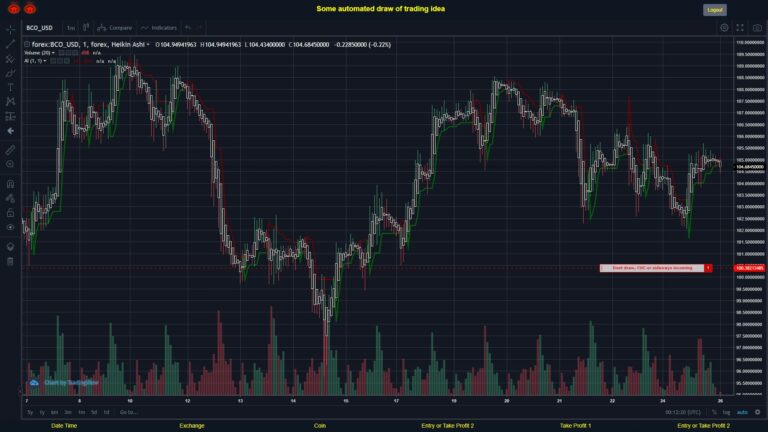This screenshot has height=432, width=768.
Task: Expand the Volume (20) indicator dropdown
Action: click(x=53, y=53)
